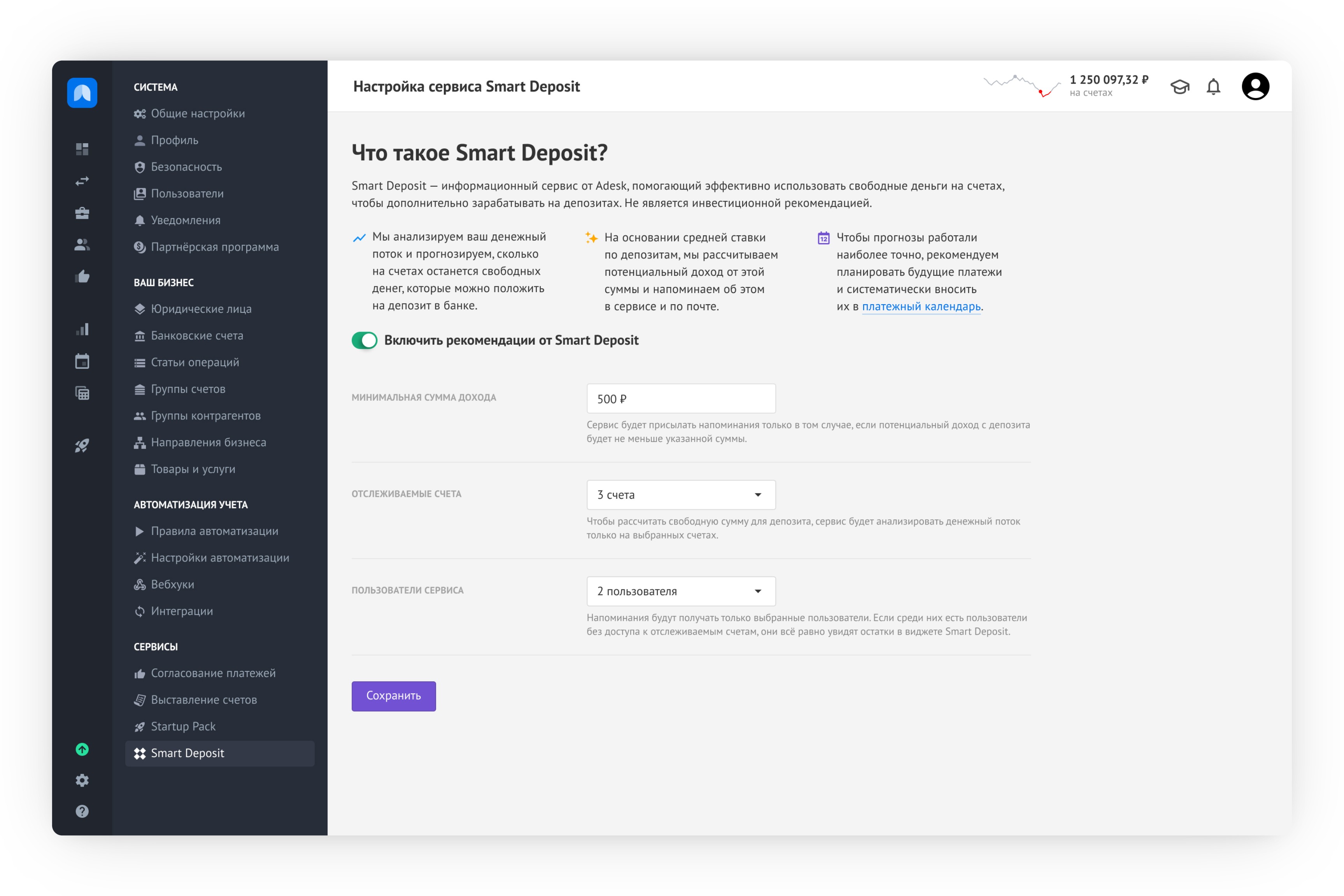Click the Adesk logo icon

coord(82,93)
